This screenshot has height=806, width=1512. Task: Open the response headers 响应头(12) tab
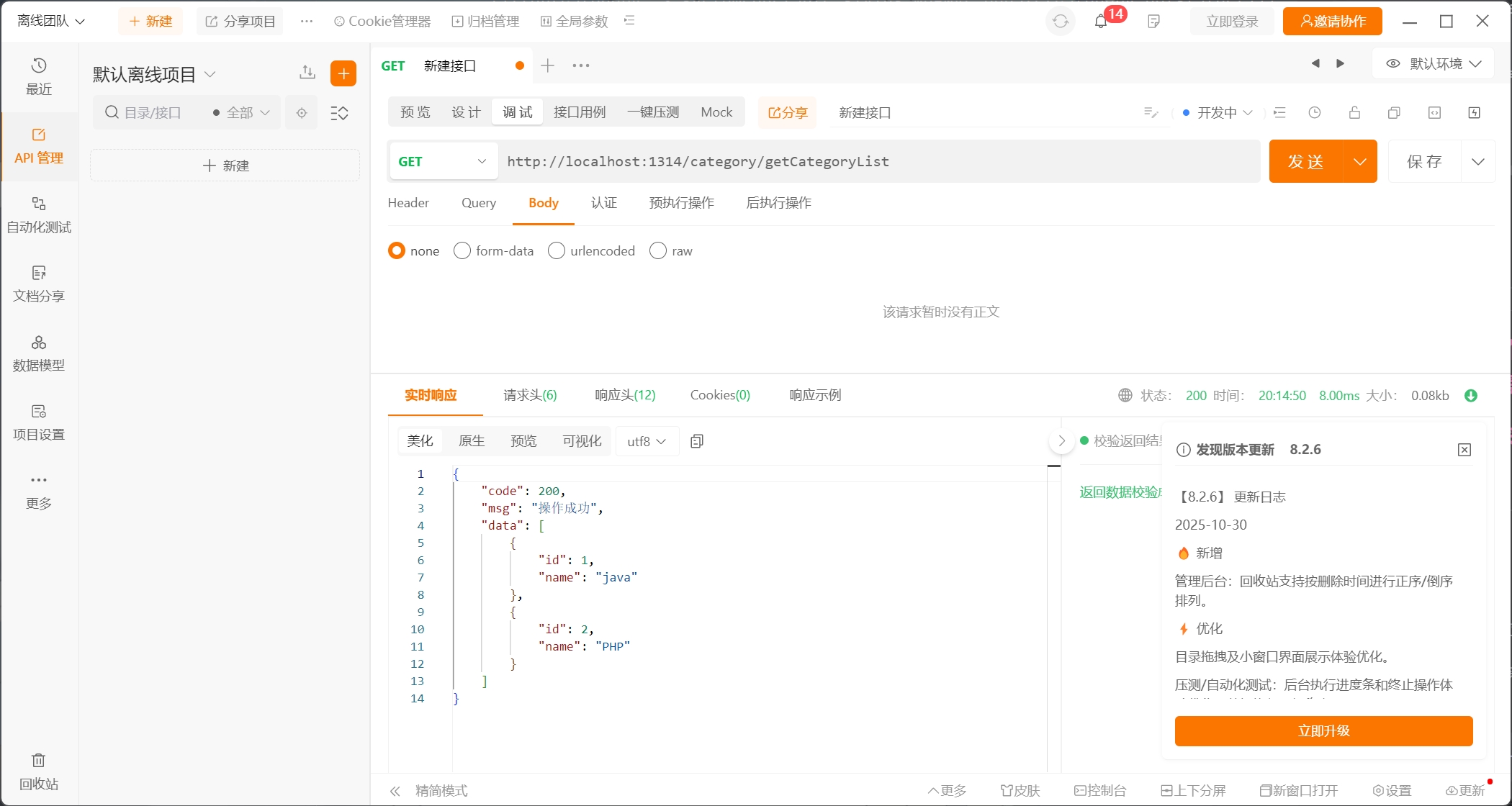625,395
